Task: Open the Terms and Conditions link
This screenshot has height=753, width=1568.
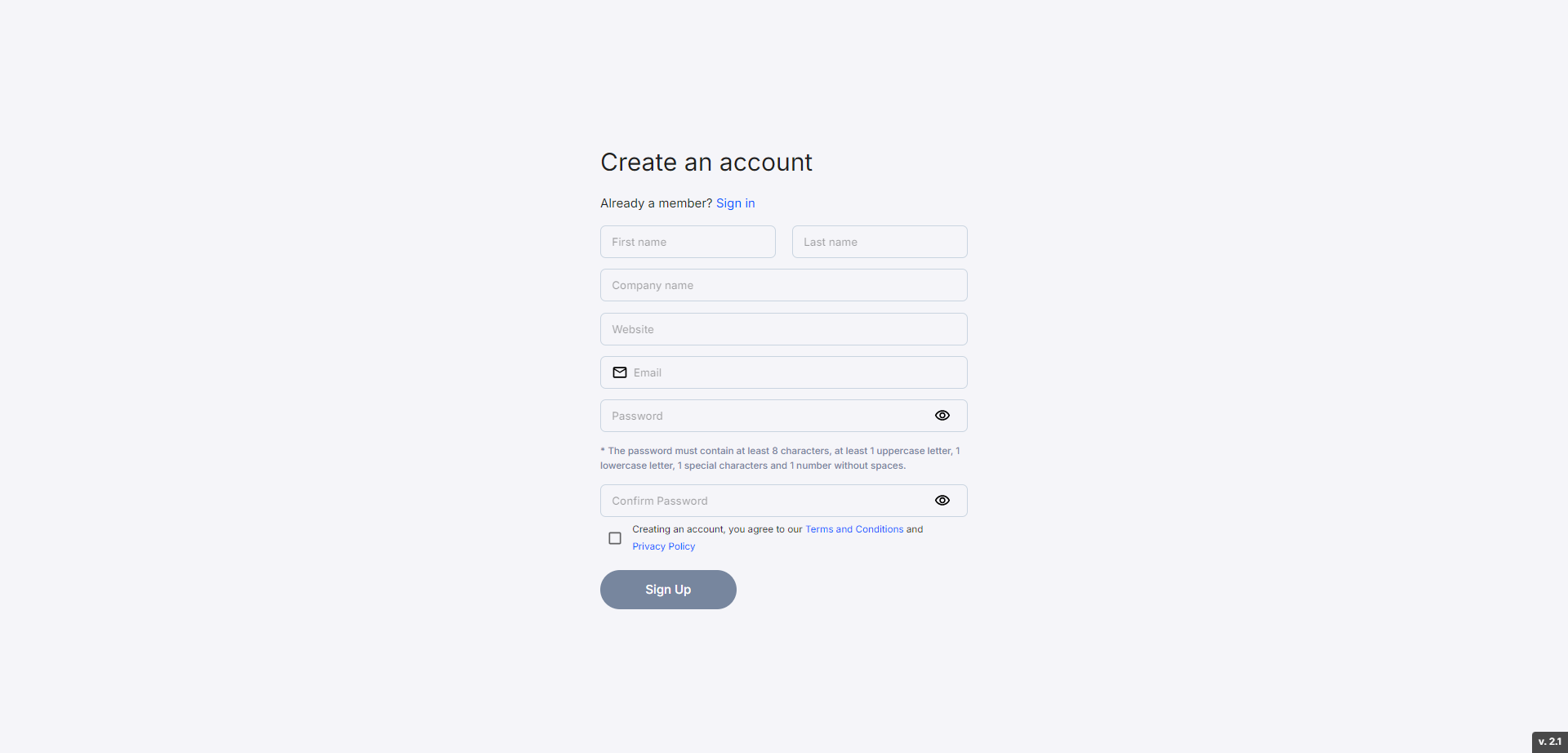Action: 854,529
